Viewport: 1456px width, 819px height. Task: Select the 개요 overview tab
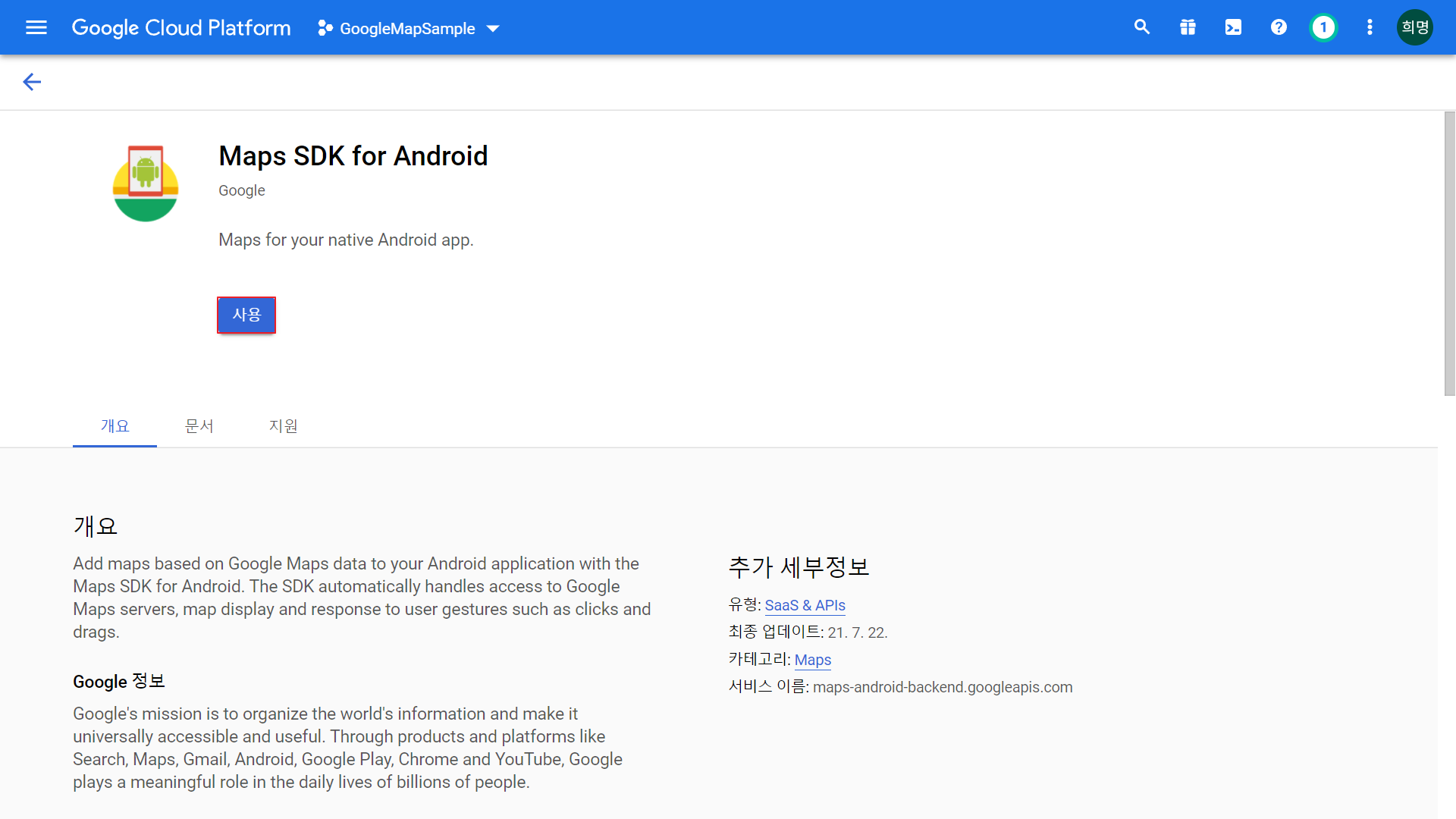[x=115, y=426]
